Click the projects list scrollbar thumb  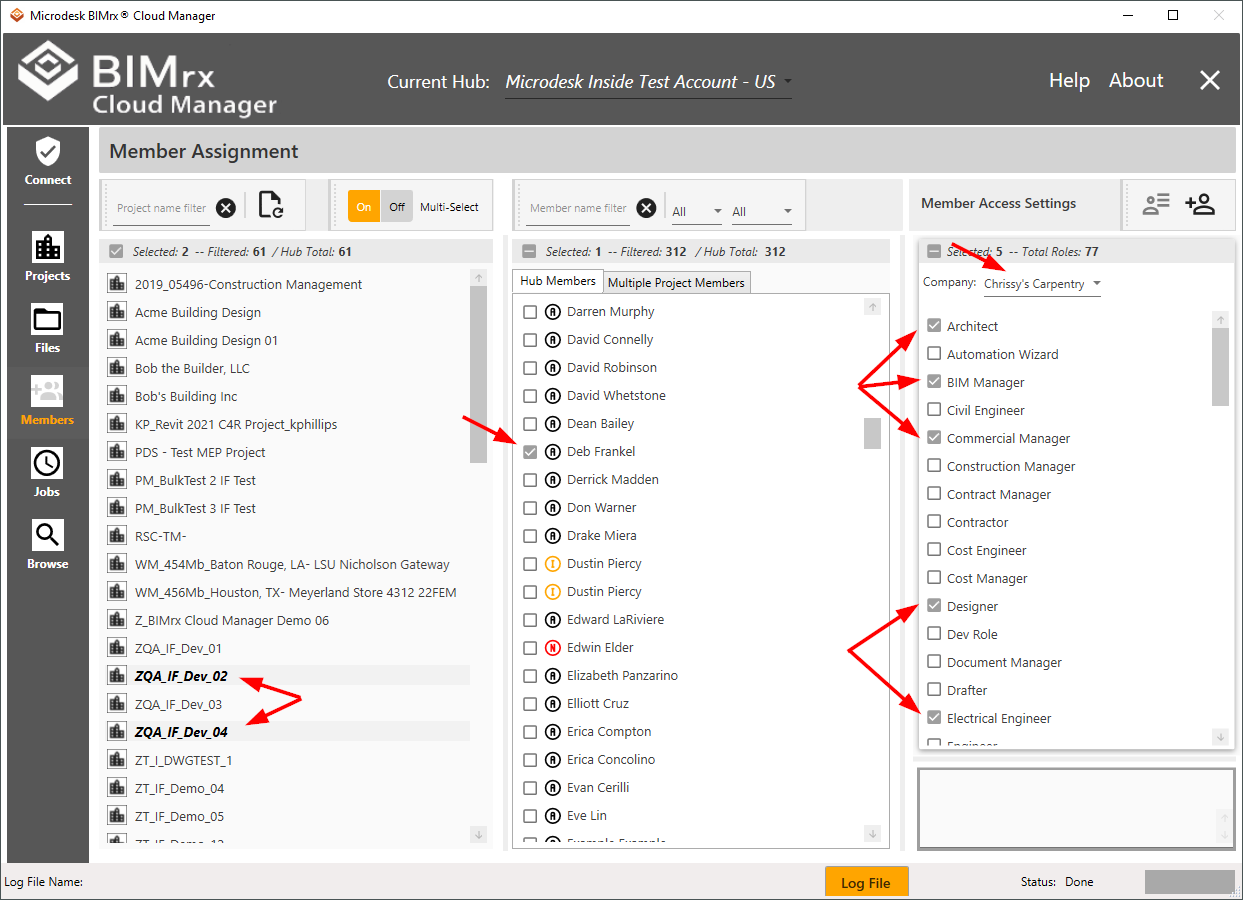click(x=478, y=375)
